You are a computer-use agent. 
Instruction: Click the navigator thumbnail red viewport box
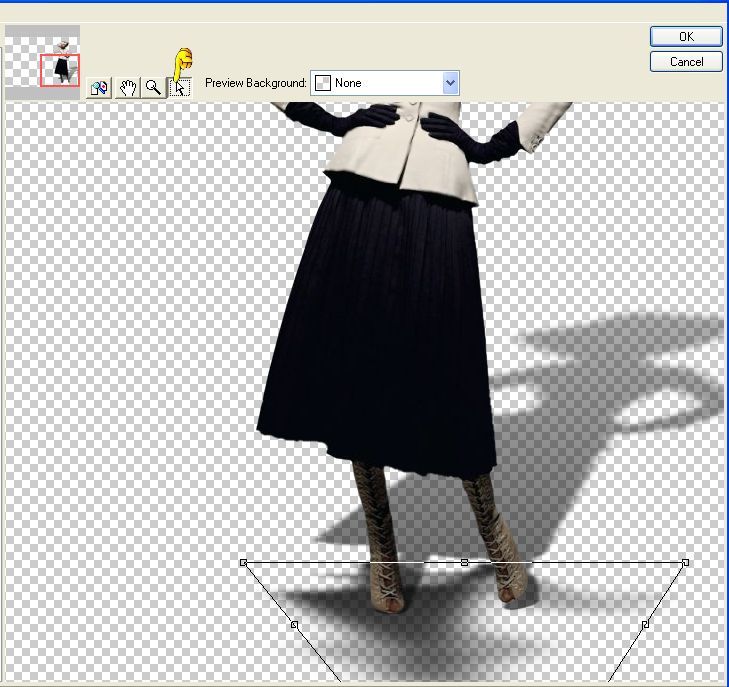pyautogui.click(x=60, y=70)
